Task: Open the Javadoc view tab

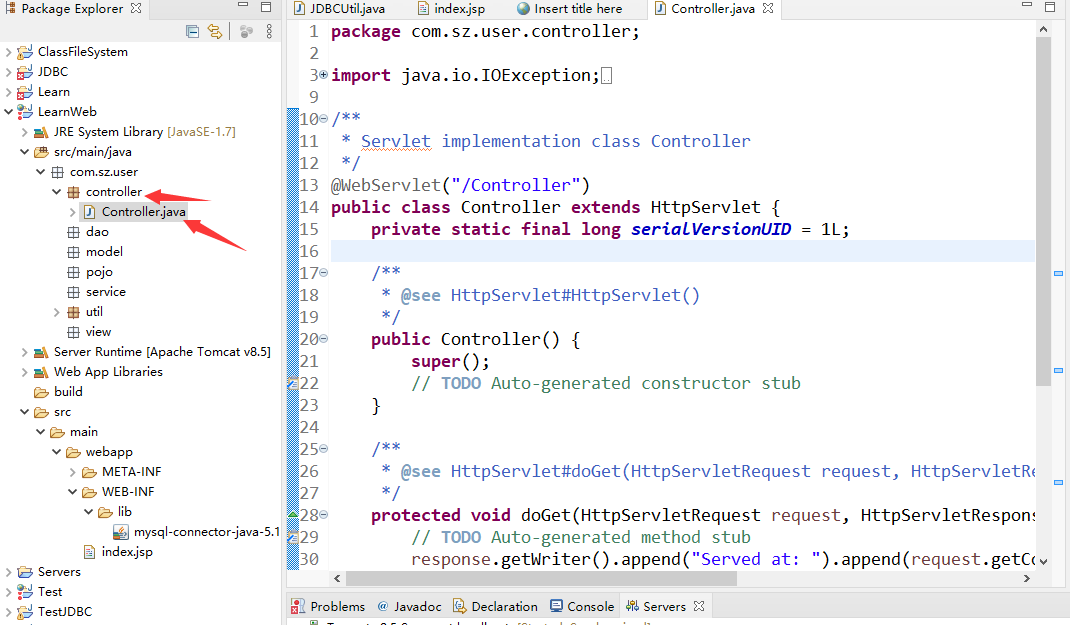Action: click(x=409, y=606)
